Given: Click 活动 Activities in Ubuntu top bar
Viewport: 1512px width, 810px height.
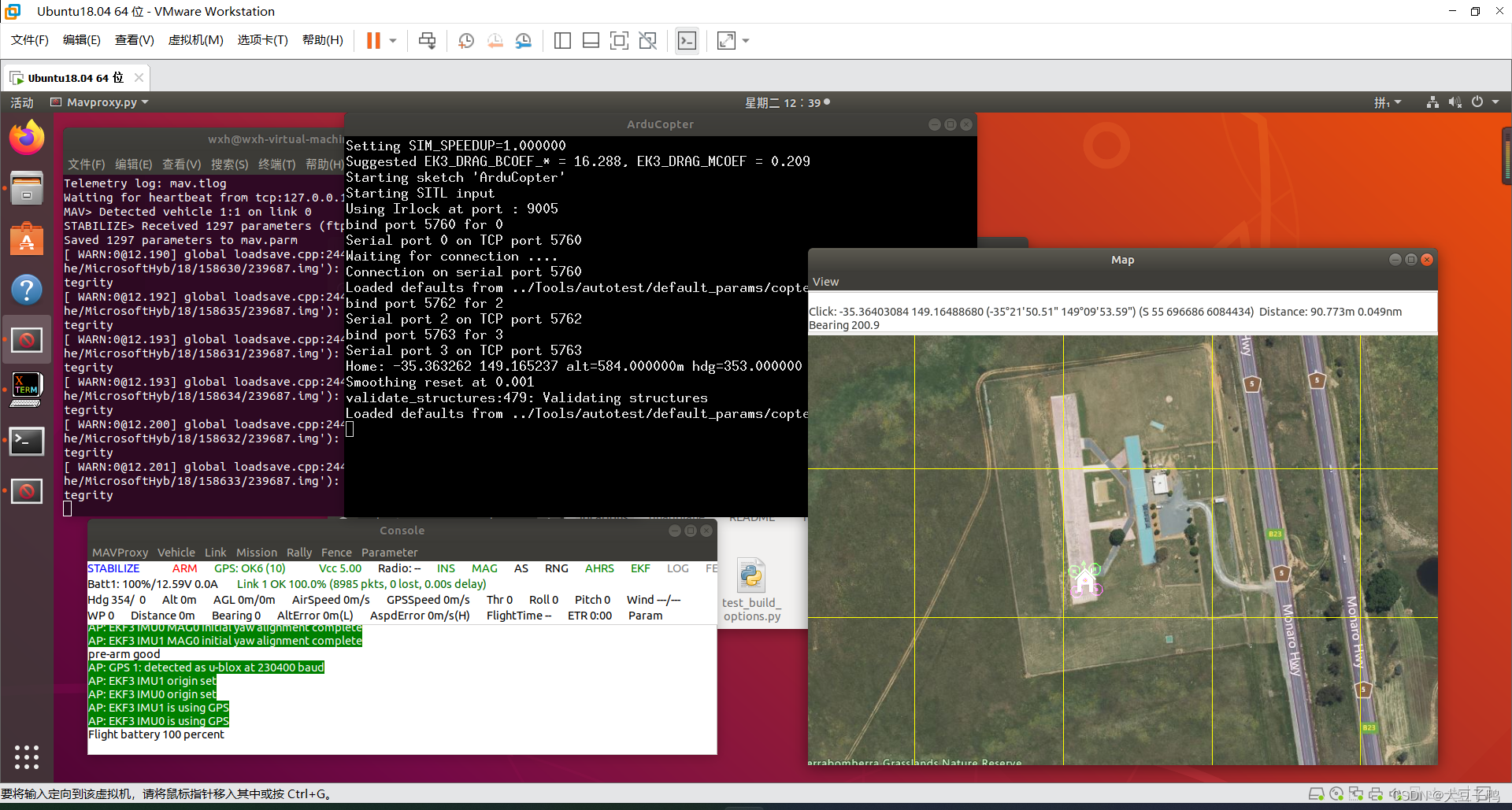Looking at the screenshot, I should (22, 102).
